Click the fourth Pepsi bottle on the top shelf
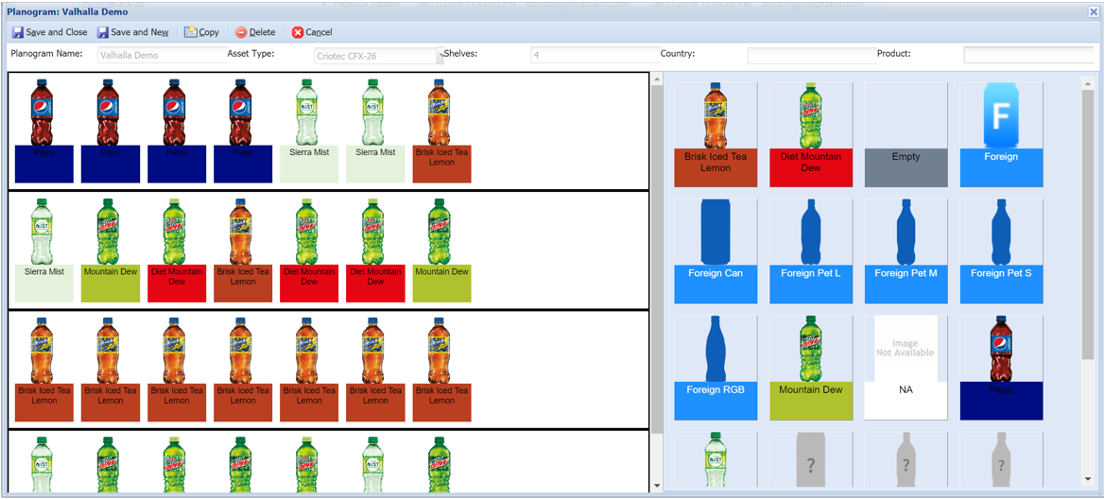Viewport: 1106px width, 499px height. tap(243, 131)
